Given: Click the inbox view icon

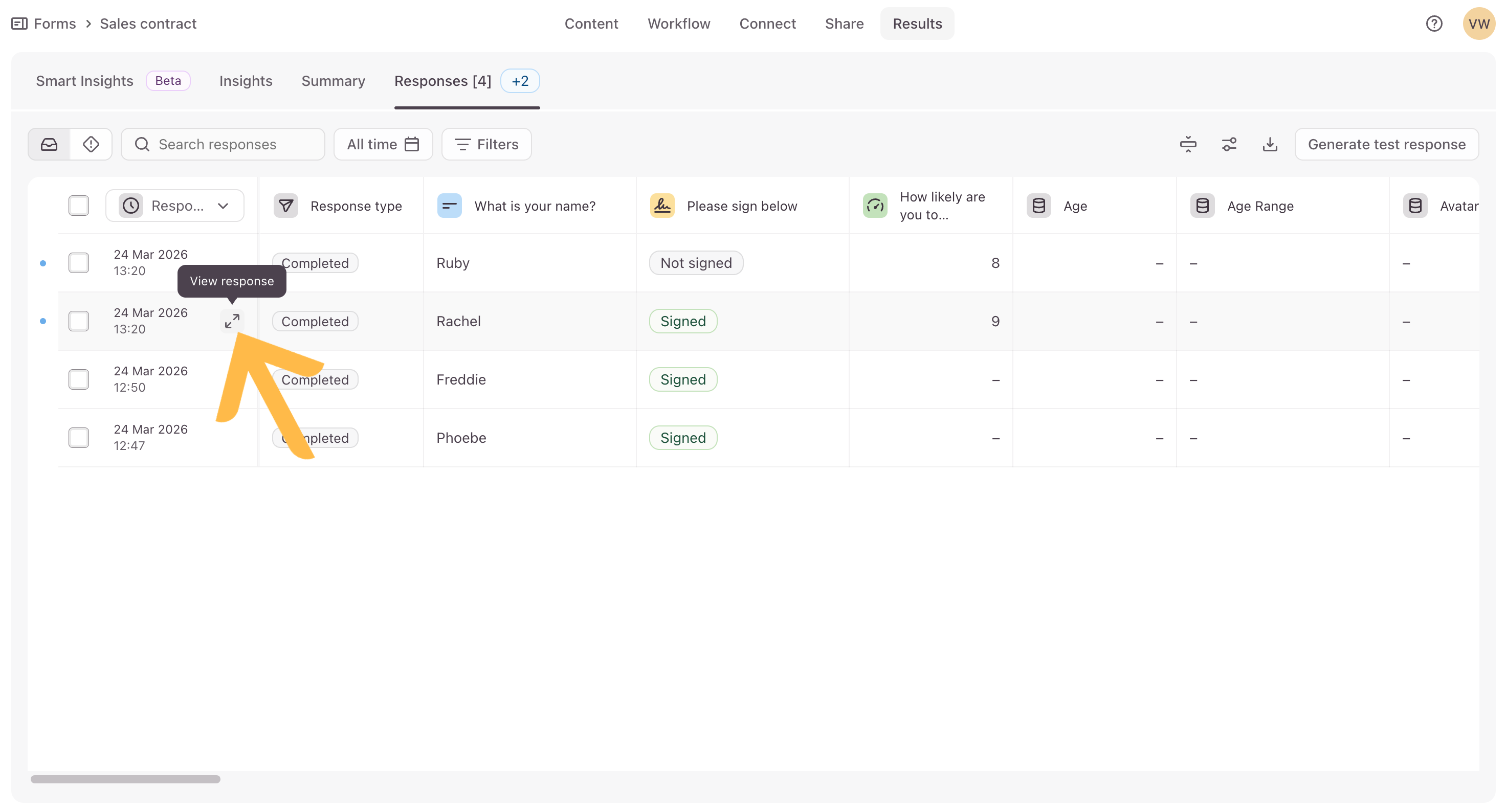Looking at the screenshot, I should pos(49,144).
